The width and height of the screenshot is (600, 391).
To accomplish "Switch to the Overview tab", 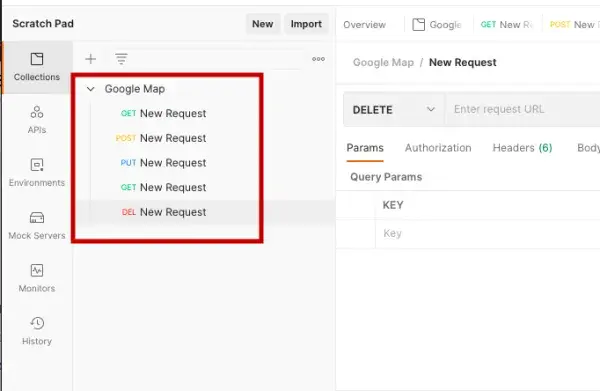I will (x=364, y=25).
